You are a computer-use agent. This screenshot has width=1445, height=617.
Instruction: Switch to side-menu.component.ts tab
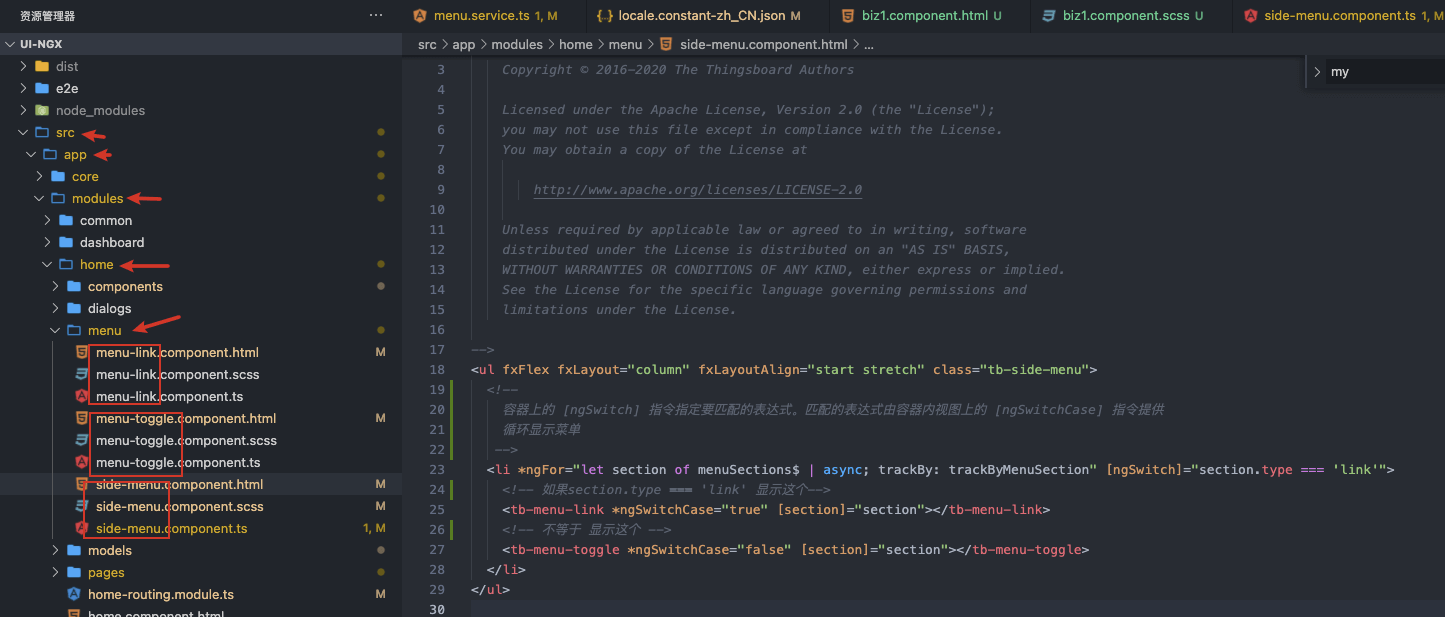click(1339, 15)
